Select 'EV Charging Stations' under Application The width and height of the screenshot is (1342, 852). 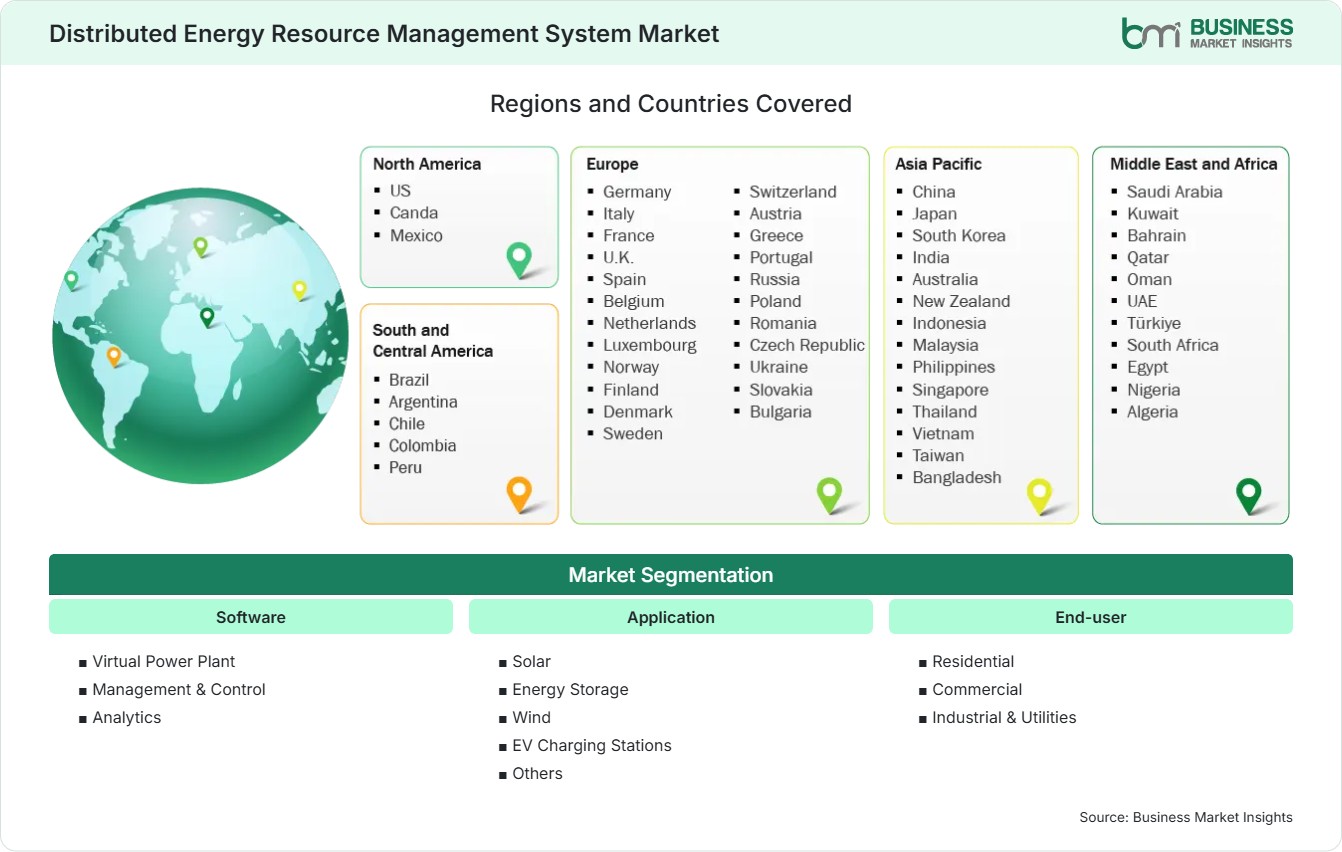(592, 745)
